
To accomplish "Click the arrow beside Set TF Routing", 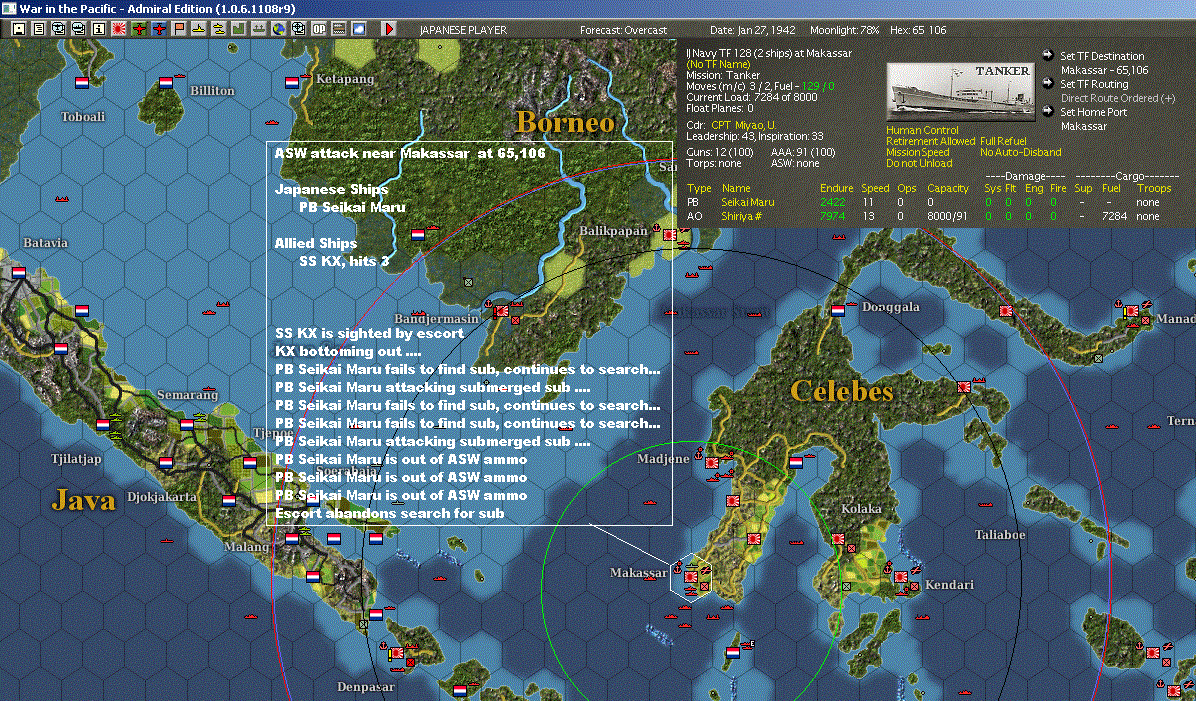I will 1048,83.
